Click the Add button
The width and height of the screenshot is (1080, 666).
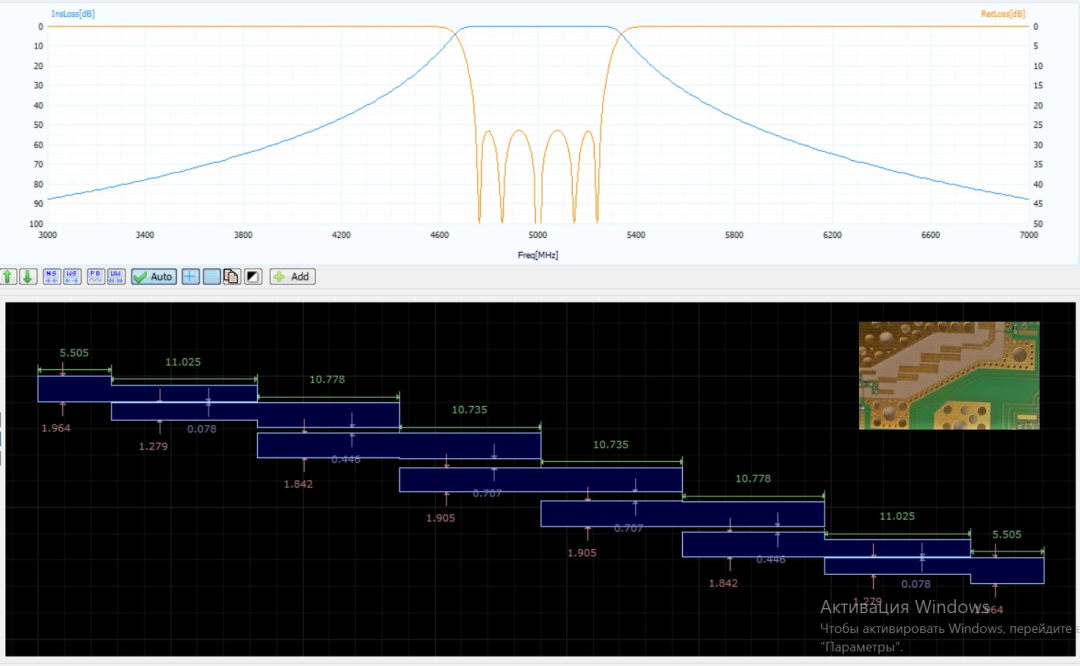tap(293, 277)
